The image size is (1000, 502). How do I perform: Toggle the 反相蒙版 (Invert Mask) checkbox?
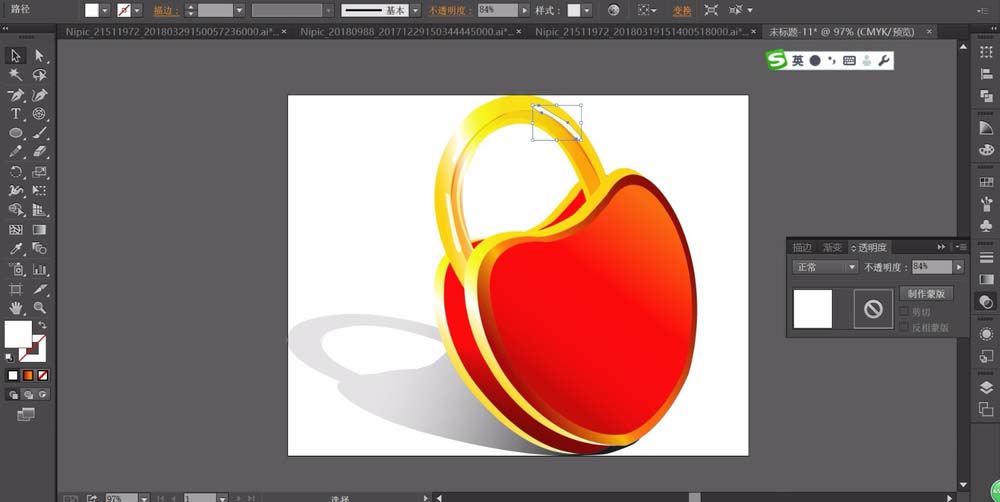click(904, 327)
